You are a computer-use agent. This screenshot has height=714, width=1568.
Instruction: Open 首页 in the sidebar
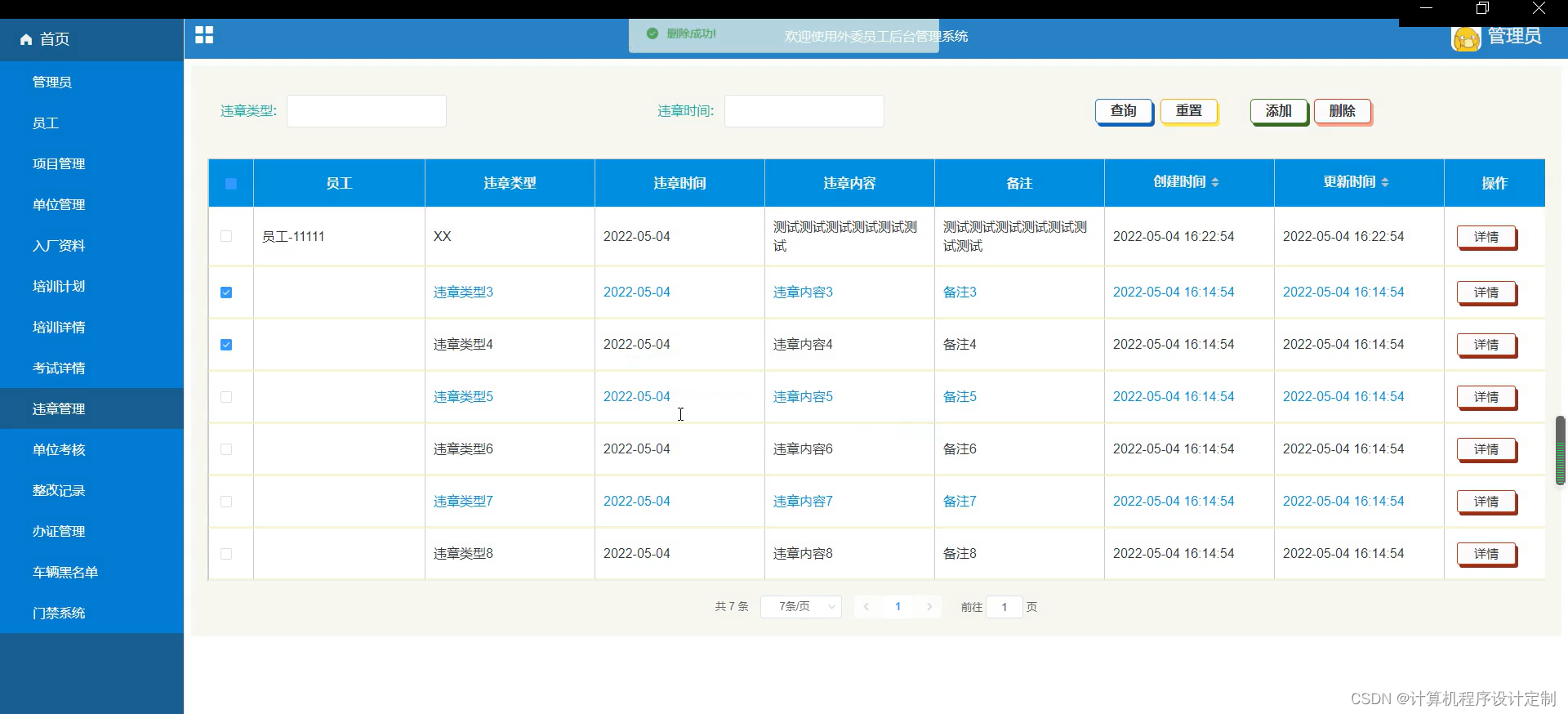click(x=91, y=39)
